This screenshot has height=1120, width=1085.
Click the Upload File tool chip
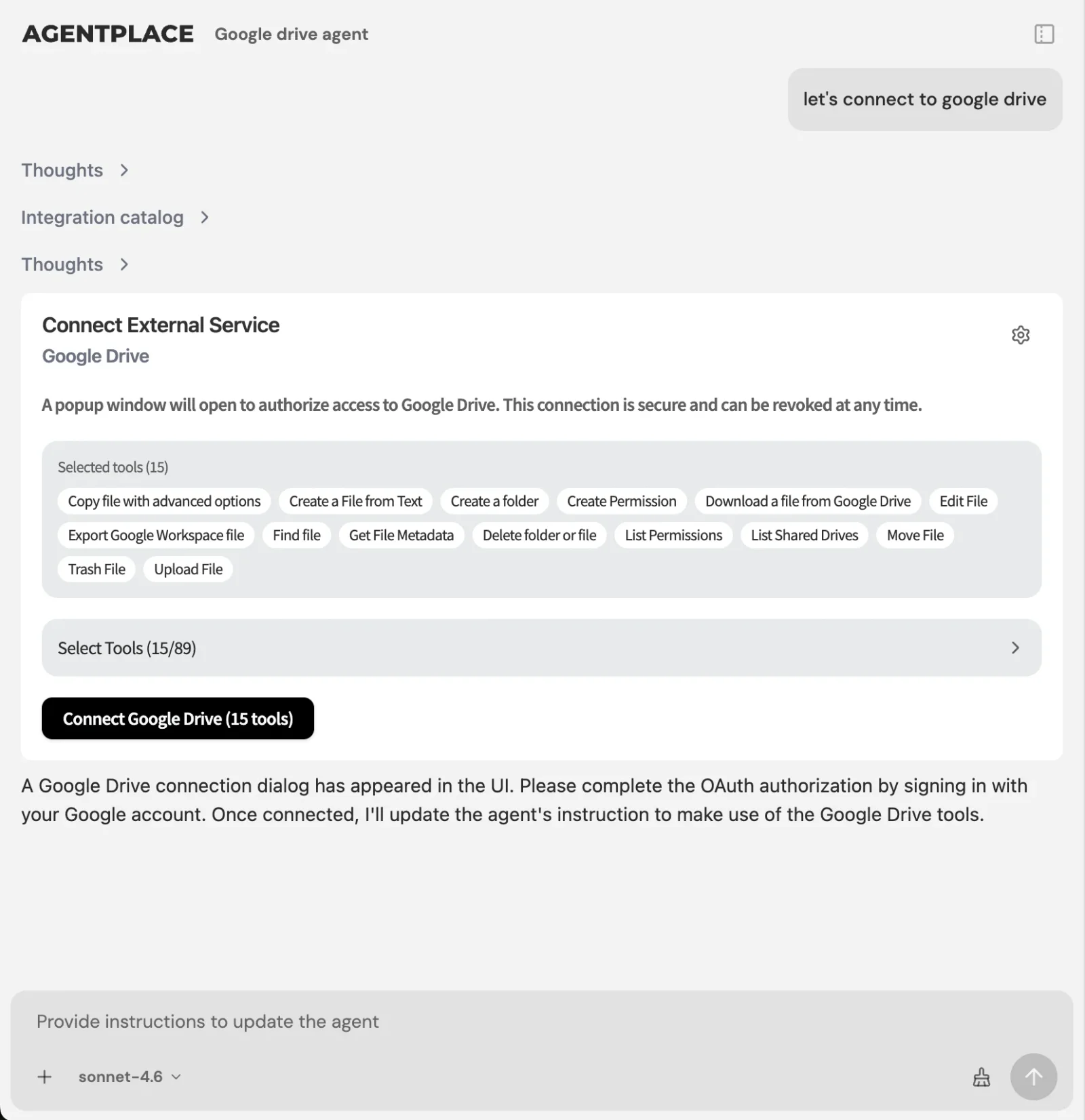coord(189,569)
